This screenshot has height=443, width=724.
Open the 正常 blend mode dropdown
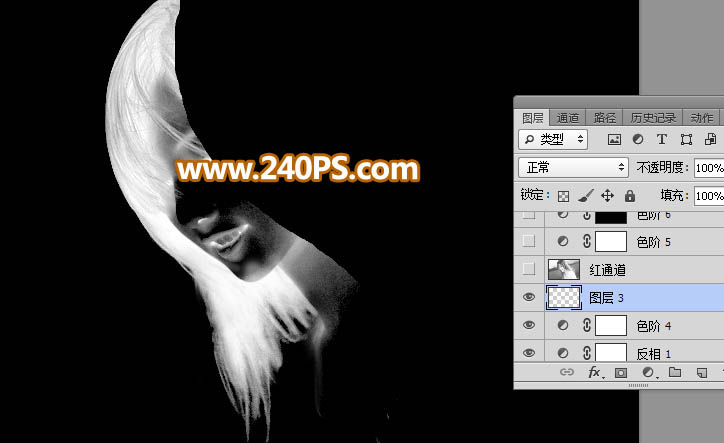(x=573, y=167)
